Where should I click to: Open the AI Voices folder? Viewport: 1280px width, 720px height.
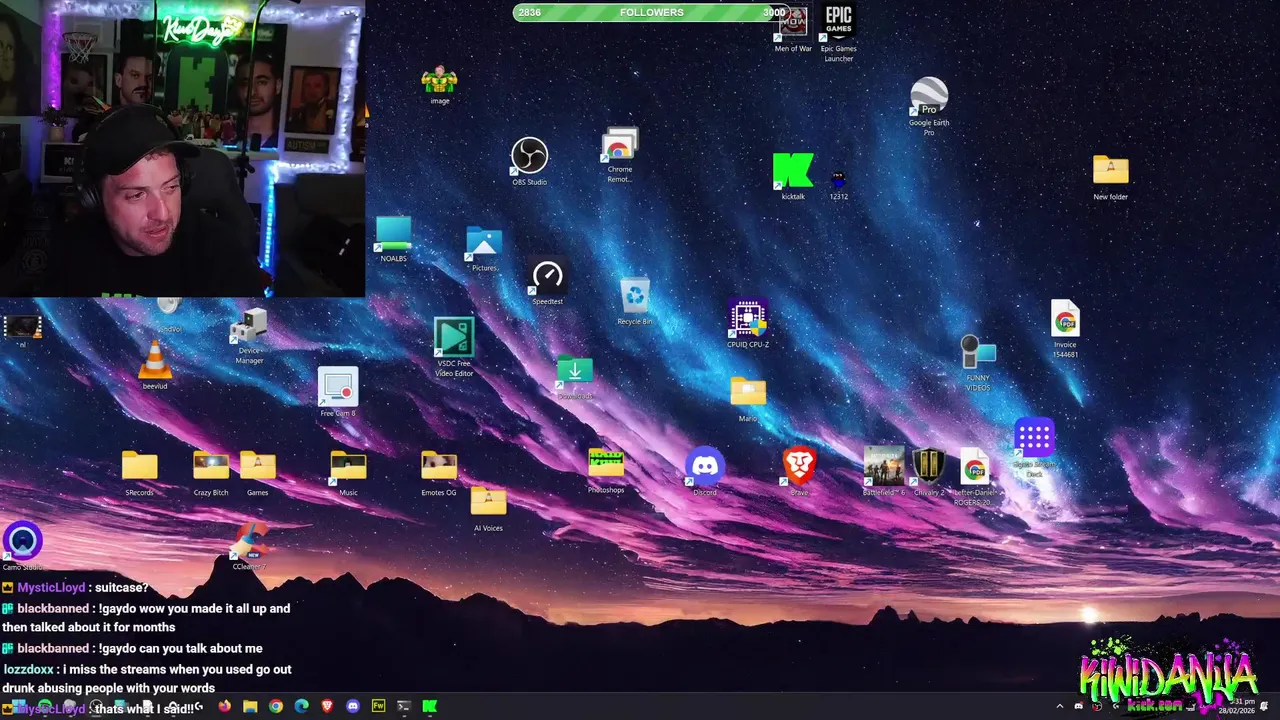click(488, 508)
